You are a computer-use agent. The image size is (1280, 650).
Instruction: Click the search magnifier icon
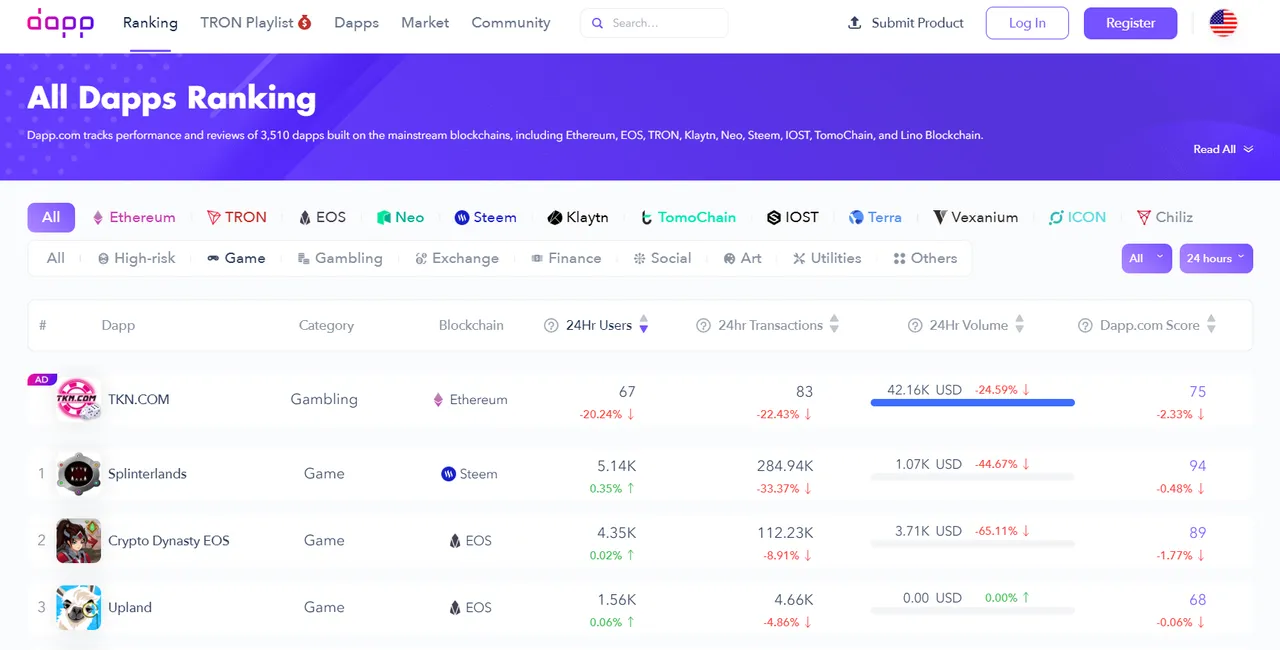[x=598, y=23]
